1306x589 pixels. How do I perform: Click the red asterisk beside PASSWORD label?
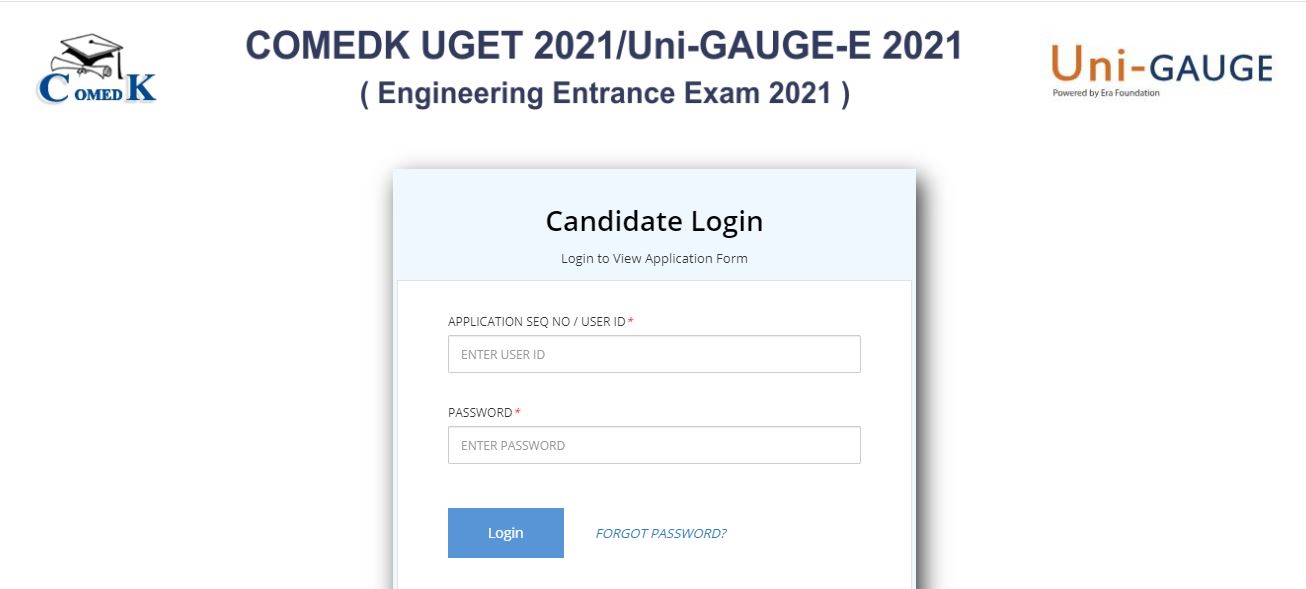(518, 413)
